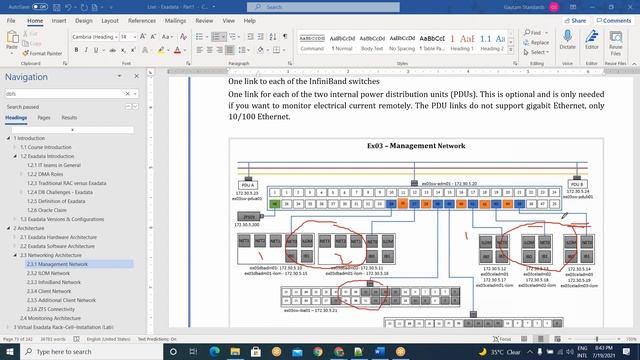Select 2.3.2 ILOM Network heading

pos(48,273)
